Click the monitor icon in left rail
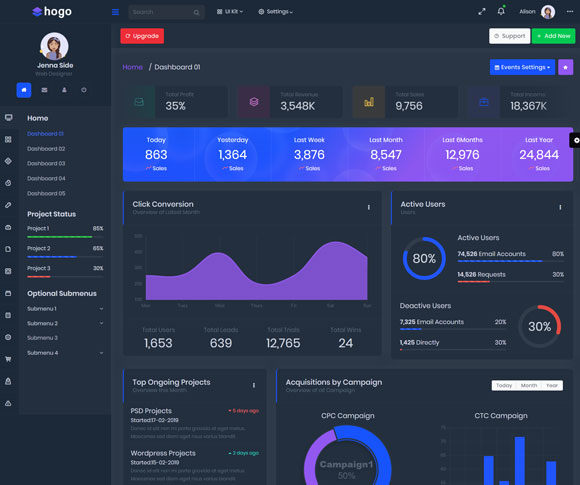Screen dimensions: 580x485 pyautogui.click(x=9, y=118)
